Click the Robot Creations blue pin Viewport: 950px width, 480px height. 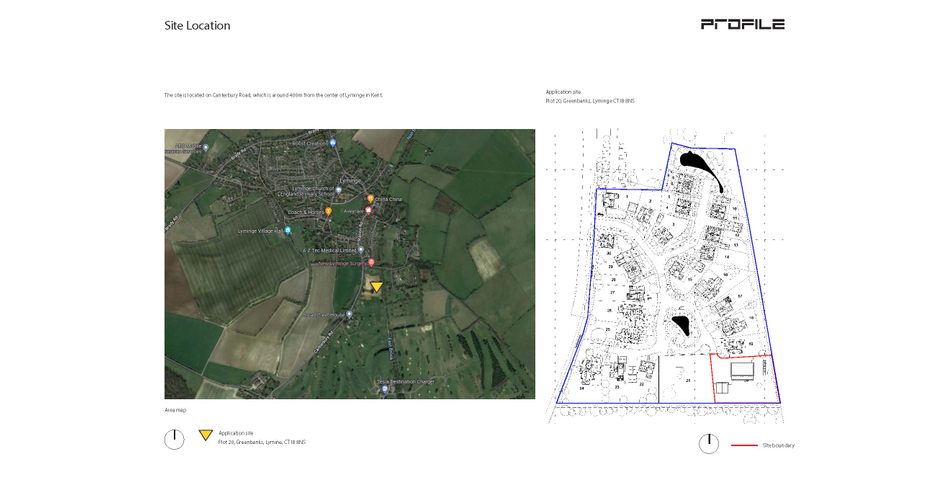click(333, 142)
